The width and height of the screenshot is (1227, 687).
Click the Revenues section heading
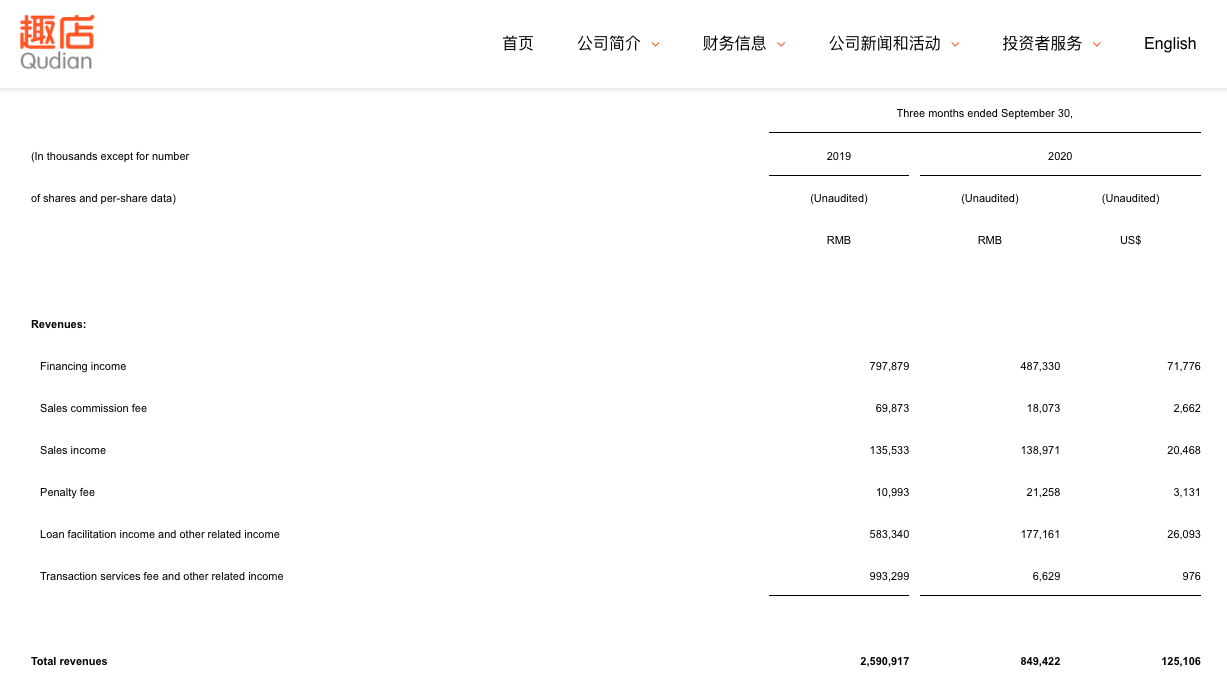(x=58, y=324)
